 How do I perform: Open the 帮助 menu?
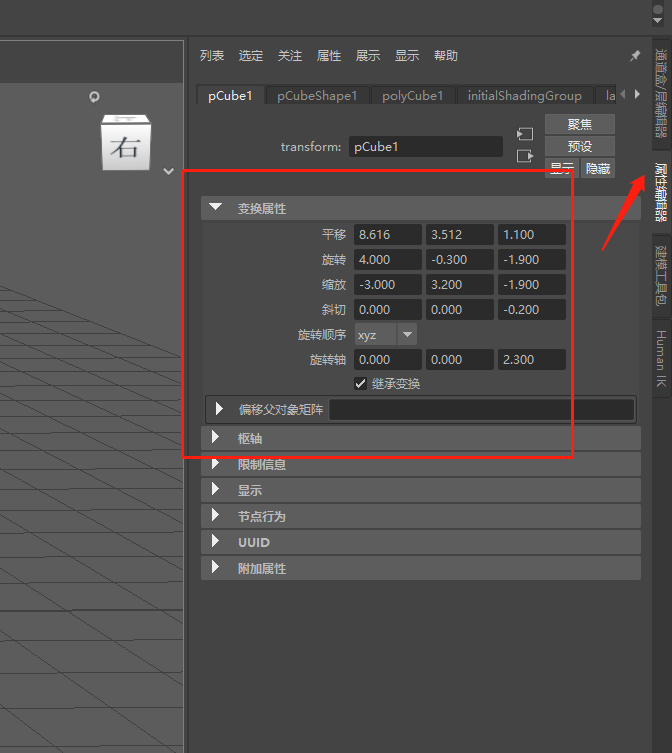coord(446,56)
